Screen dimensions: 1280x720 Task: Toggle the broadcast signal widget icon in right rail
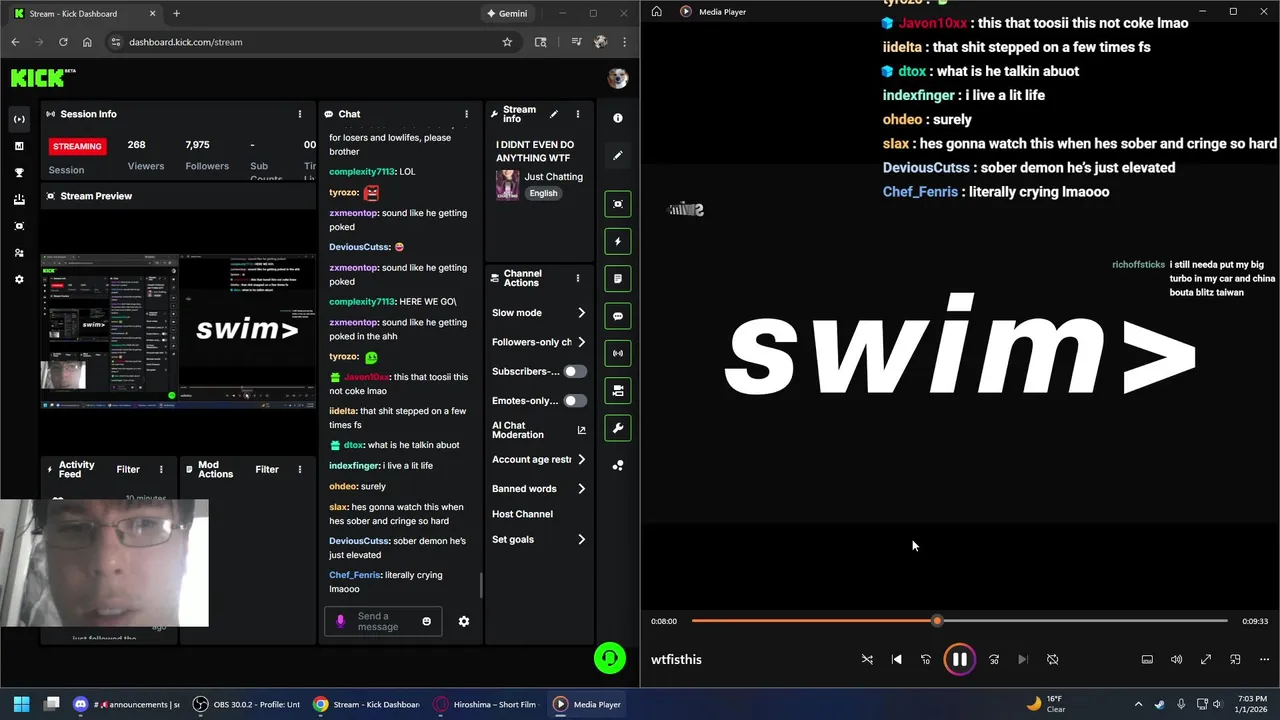point(618,353)
